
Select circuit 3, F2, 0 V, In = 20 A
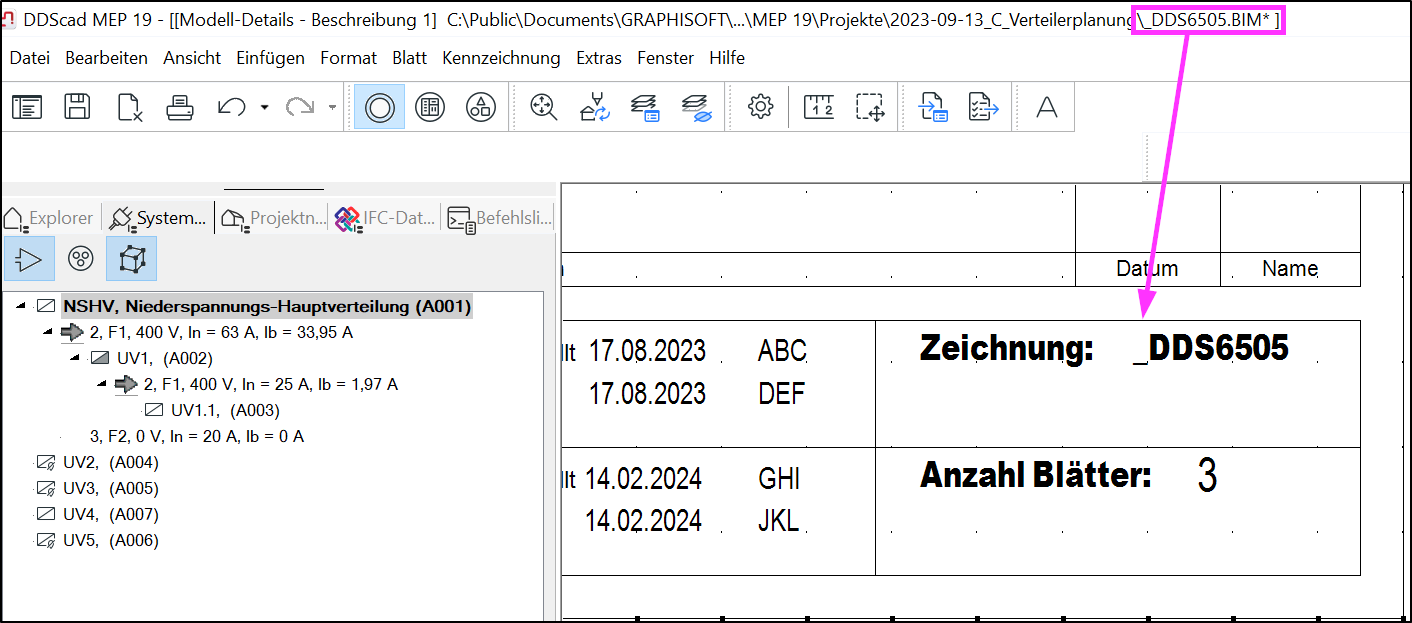197,436
